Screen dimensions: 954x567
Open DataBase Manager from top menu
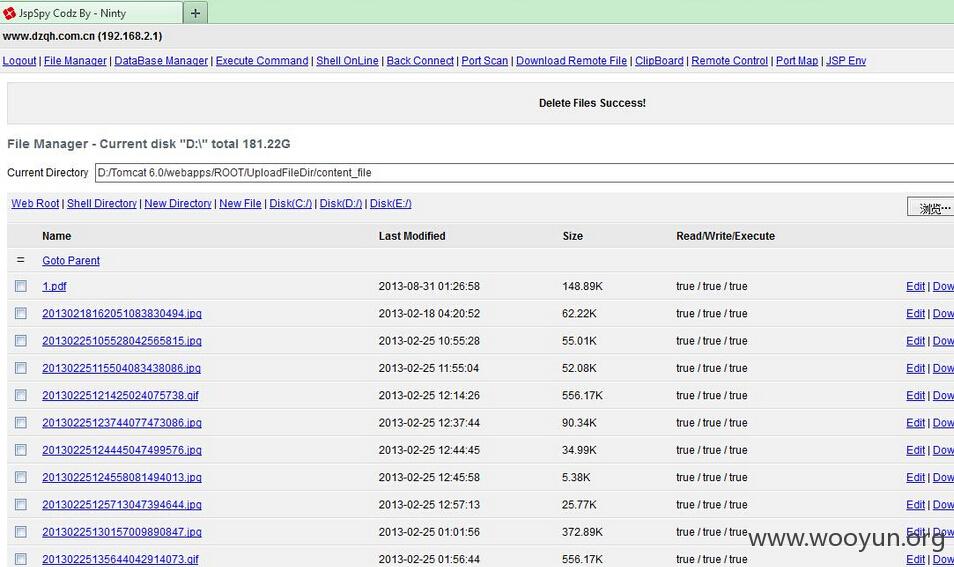click(x=161, y=61)
